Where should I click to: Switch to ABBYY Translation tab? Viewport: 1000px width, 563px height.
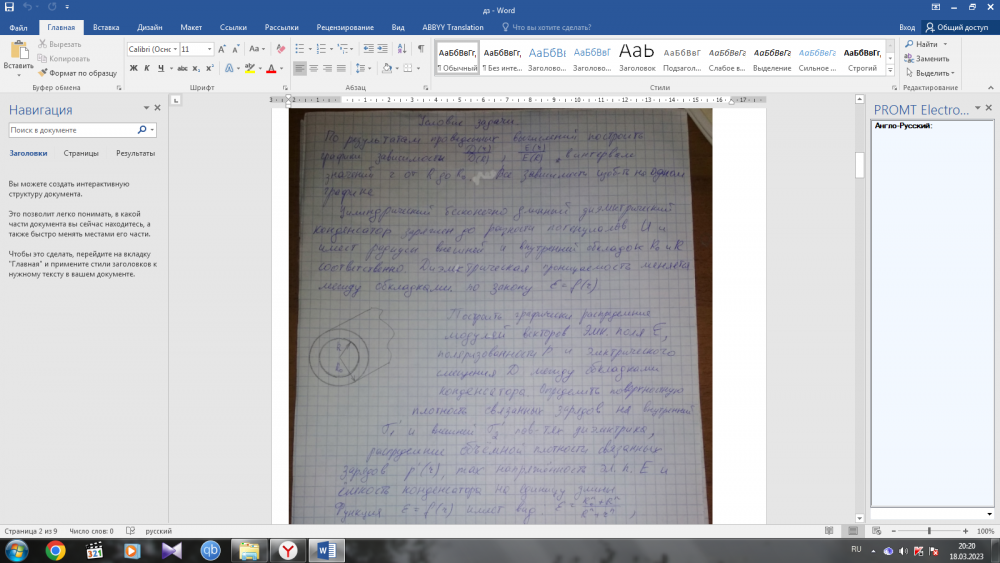pyautogui.click(x=453, y=27)
